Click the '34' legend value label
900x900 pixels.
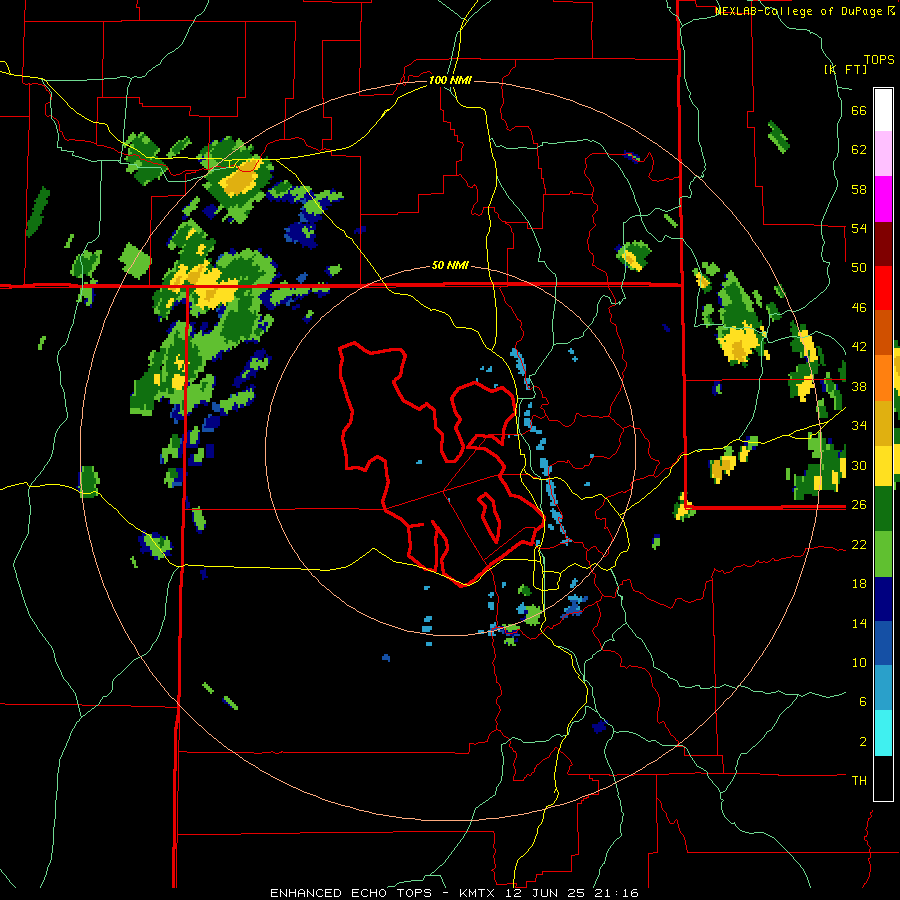[859, 426]
